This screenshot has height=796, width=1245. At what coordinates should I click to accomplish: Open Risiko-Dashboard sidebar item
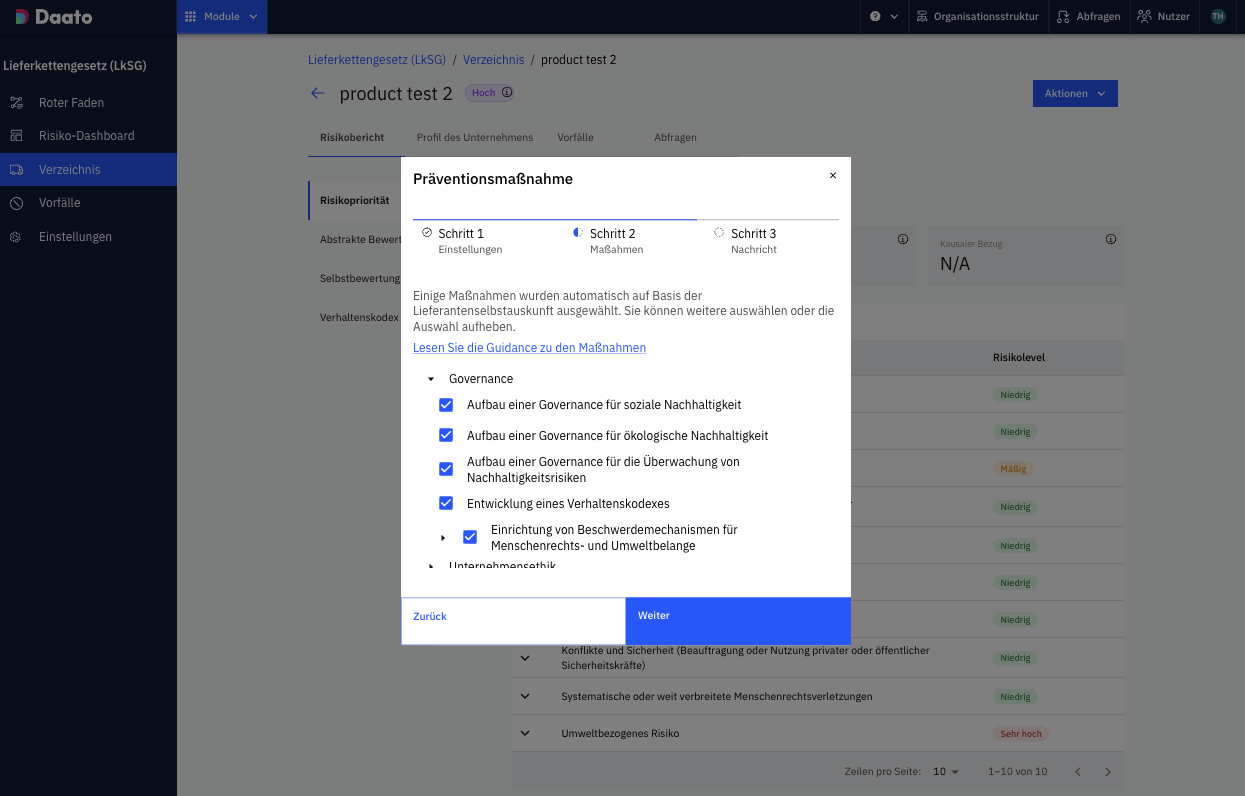(x=88, y=136)
